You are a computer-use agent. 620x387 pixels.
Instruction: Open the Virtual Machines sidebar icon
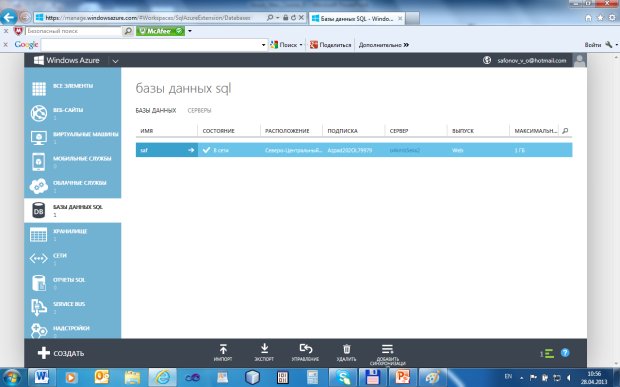click(39, 138)
